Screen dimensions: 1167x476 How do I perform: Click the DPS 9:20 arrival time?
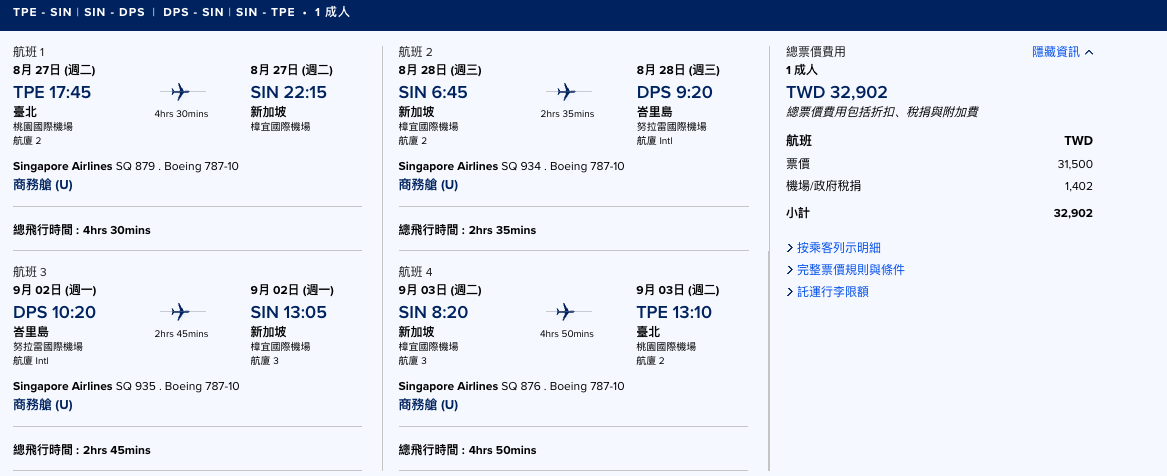(674, 92)
